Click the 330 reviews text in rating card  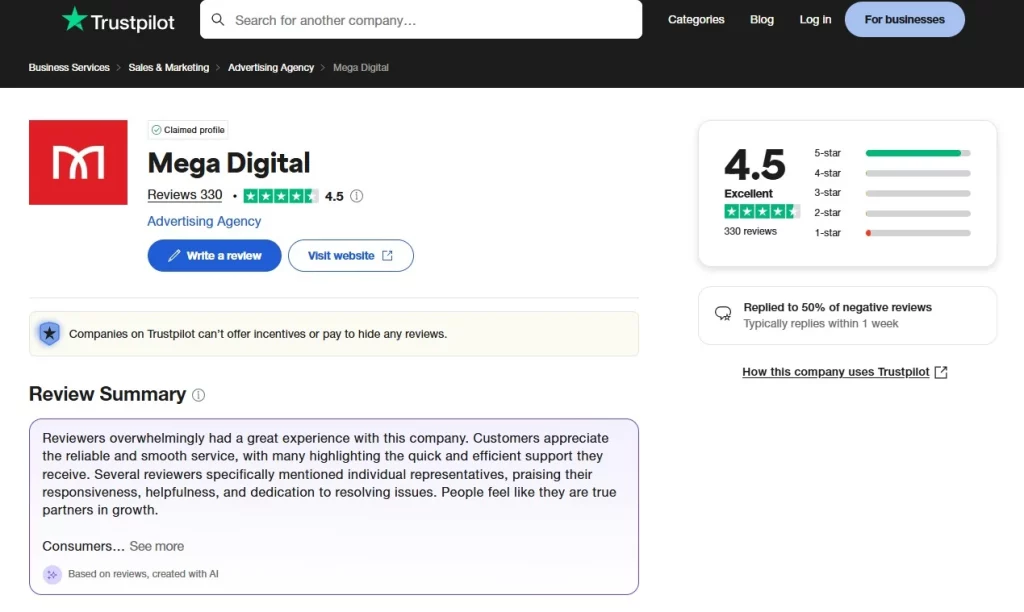(x=750, y=231)
